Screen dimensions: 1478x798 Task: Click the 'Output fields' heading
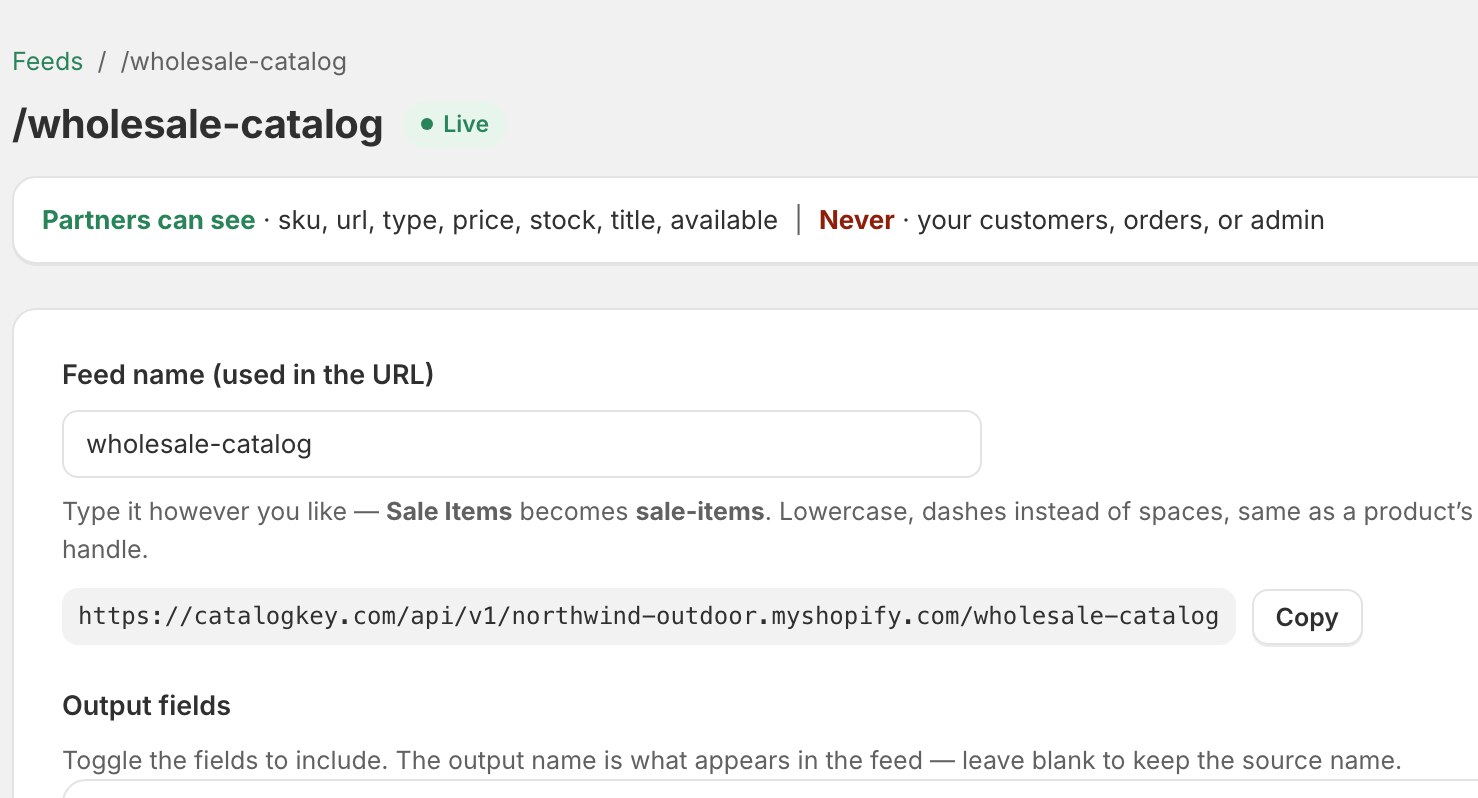[x=146, y=706]
